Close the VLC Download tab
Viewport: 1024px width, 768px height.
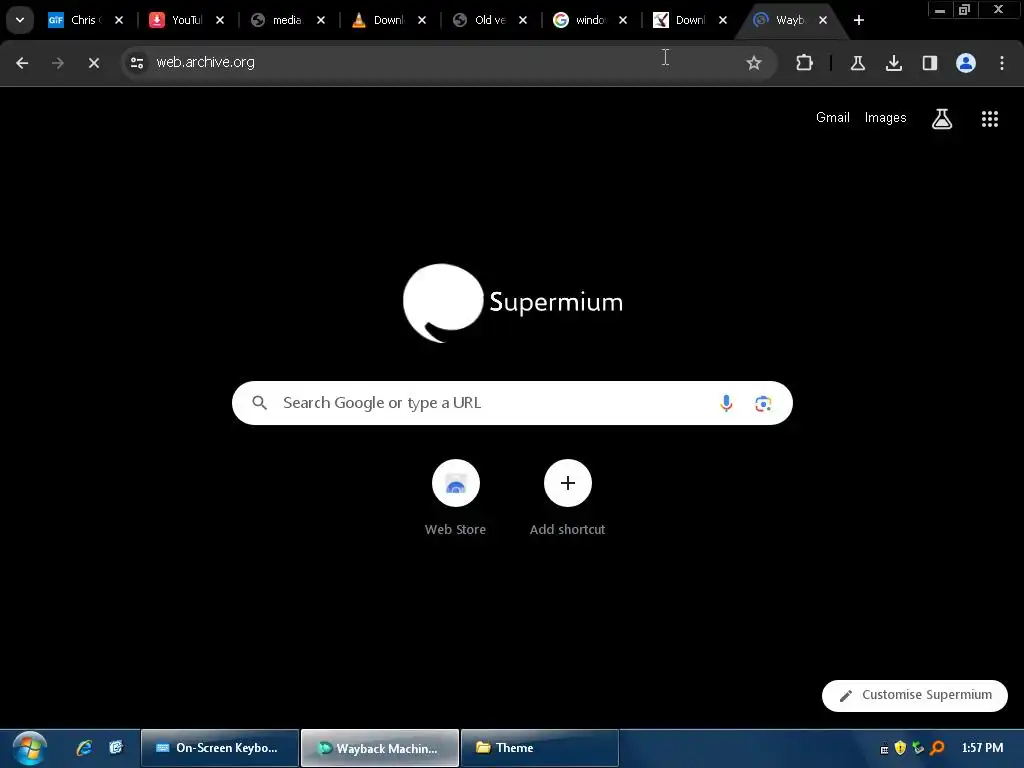[422, 20]
